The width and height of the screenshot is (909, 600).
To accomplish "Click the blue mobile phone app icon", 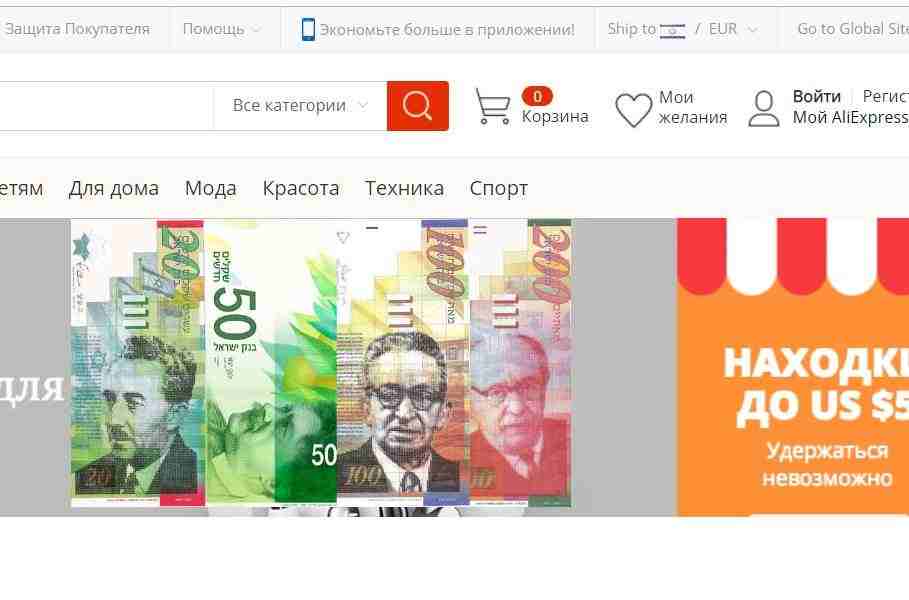I will tap(308, 29).
